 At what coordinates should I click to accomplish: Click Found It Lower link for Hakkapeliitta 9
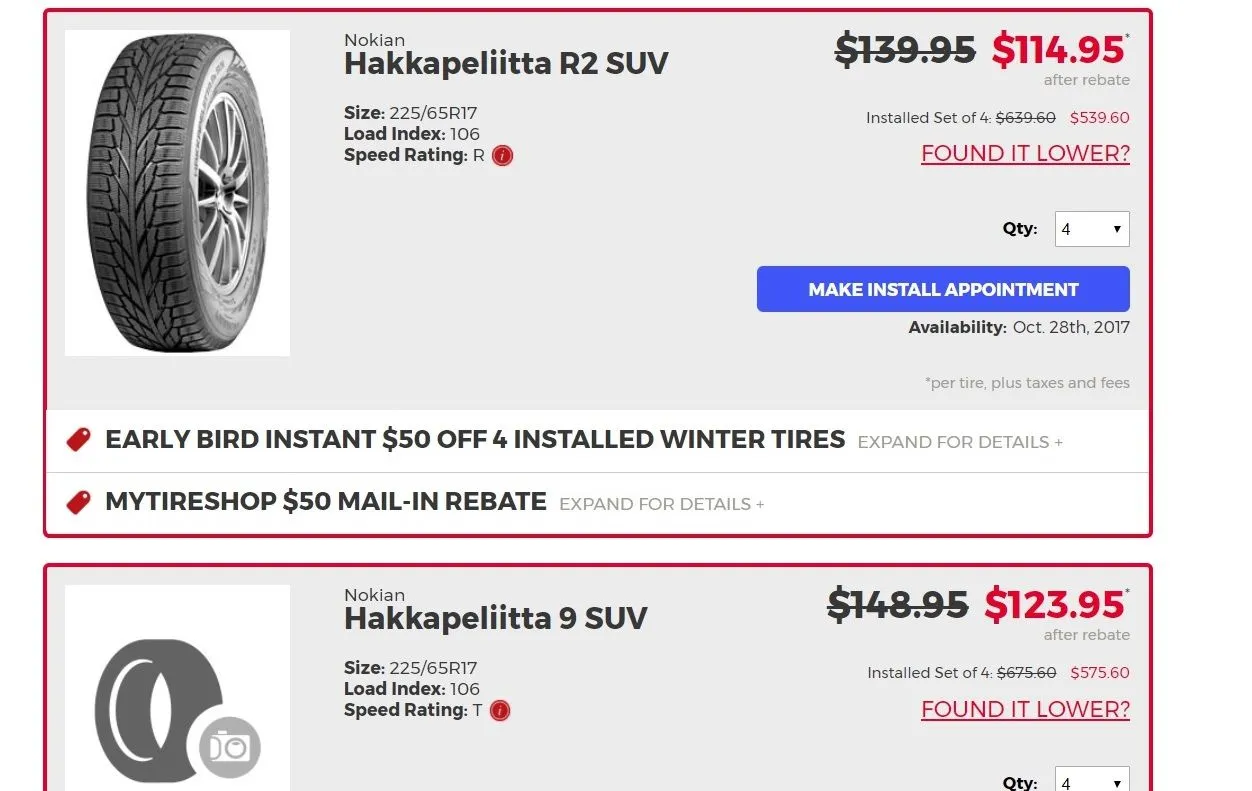pyautogui.click(x=1025, y=709)
